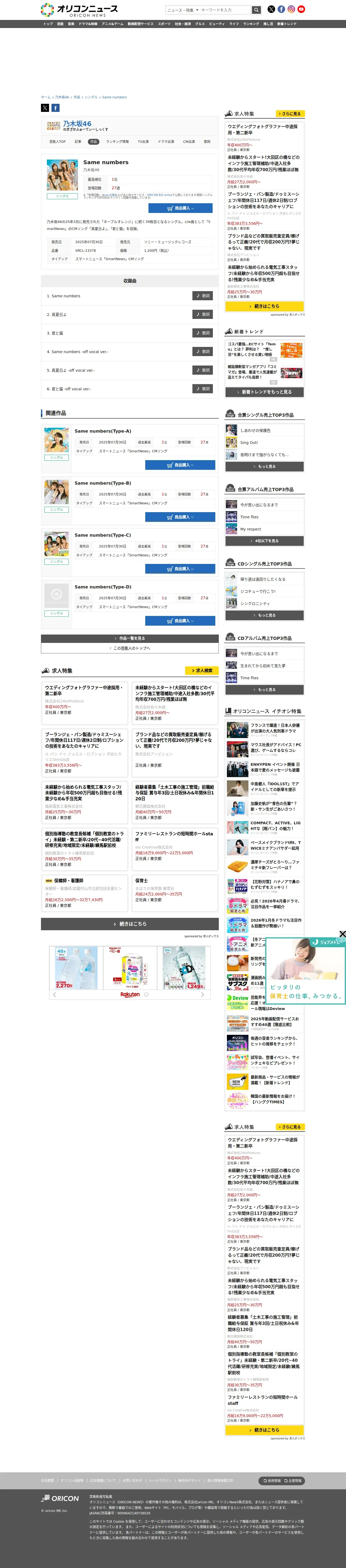The image size is (346, 1568).
Task: Open Oricon's Instagram from the header
Action: tap(291, 9)
